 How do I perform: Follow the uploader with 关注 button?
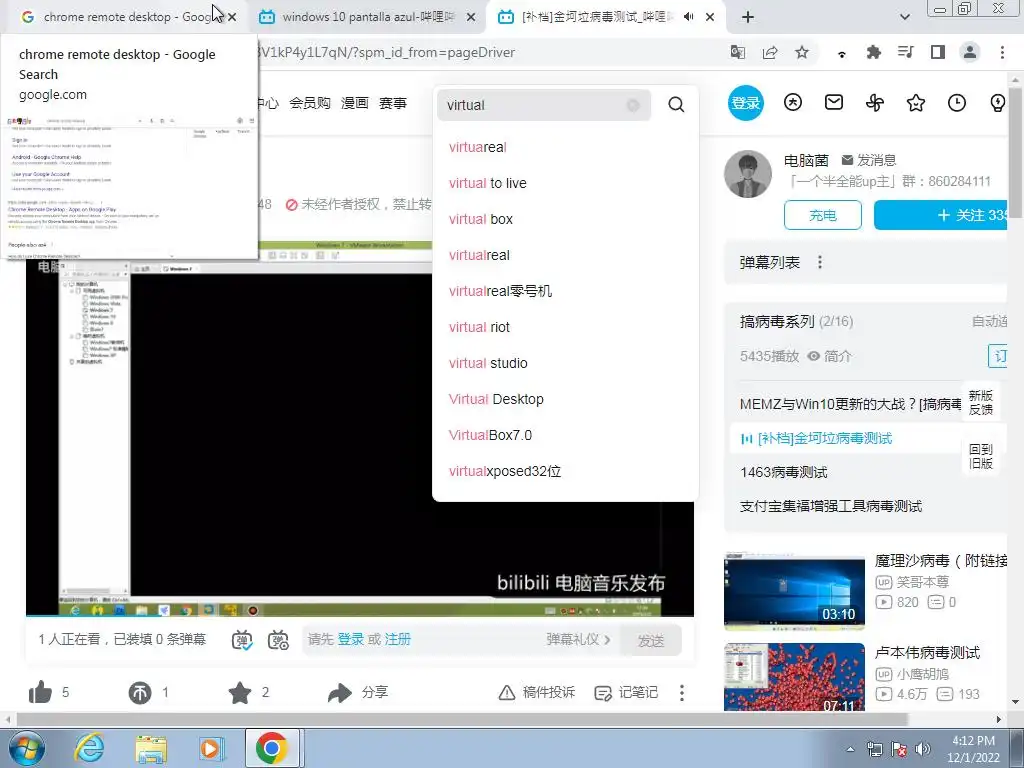point(942,215)
